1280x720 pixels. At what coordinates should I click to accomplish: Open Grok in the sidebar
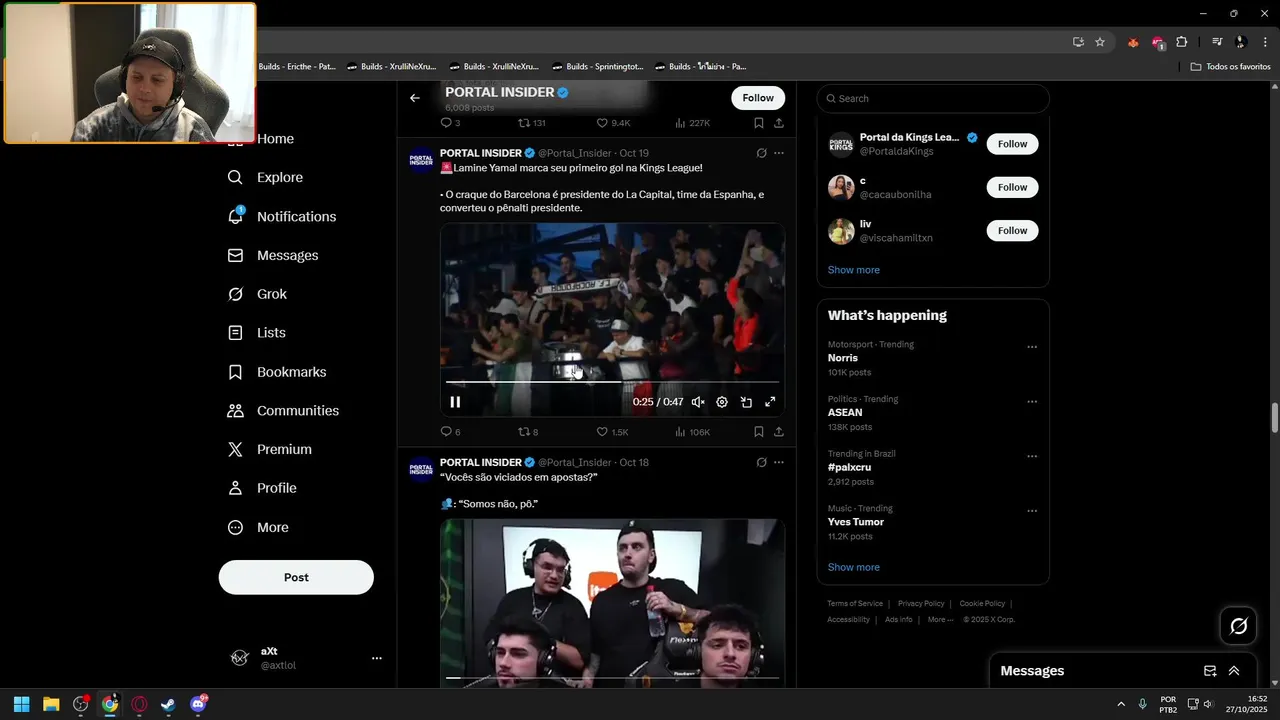pyautogui.click(x=257, y=294)
